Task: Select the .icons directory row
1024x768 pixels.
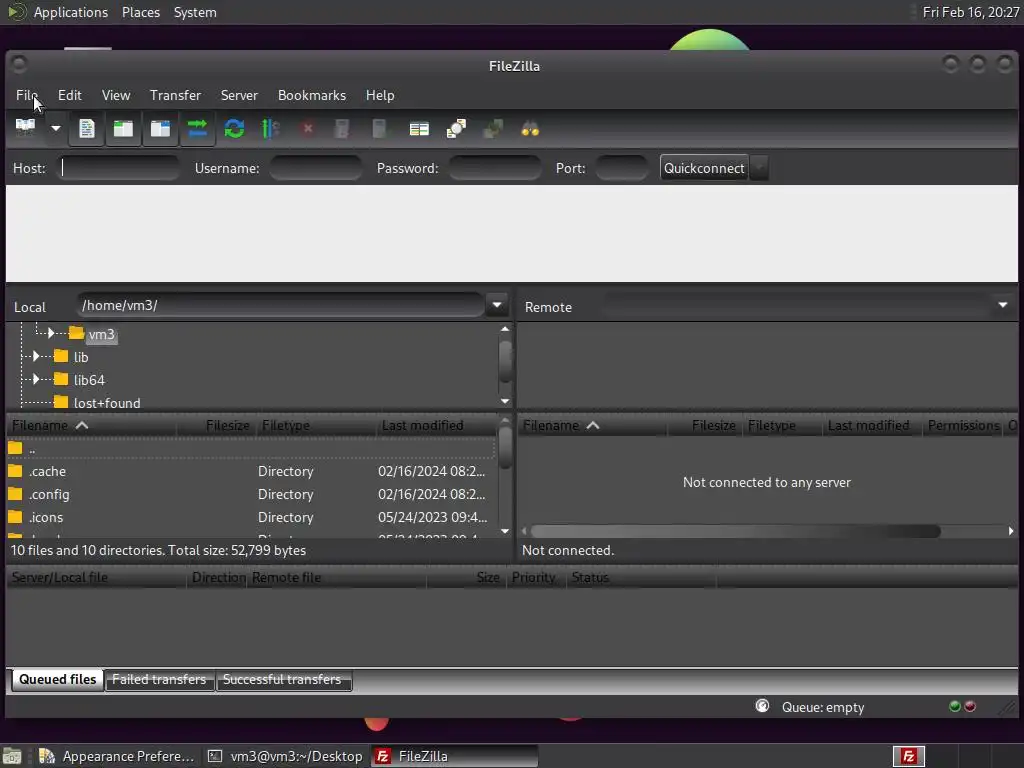Action: tap(251, 517)
